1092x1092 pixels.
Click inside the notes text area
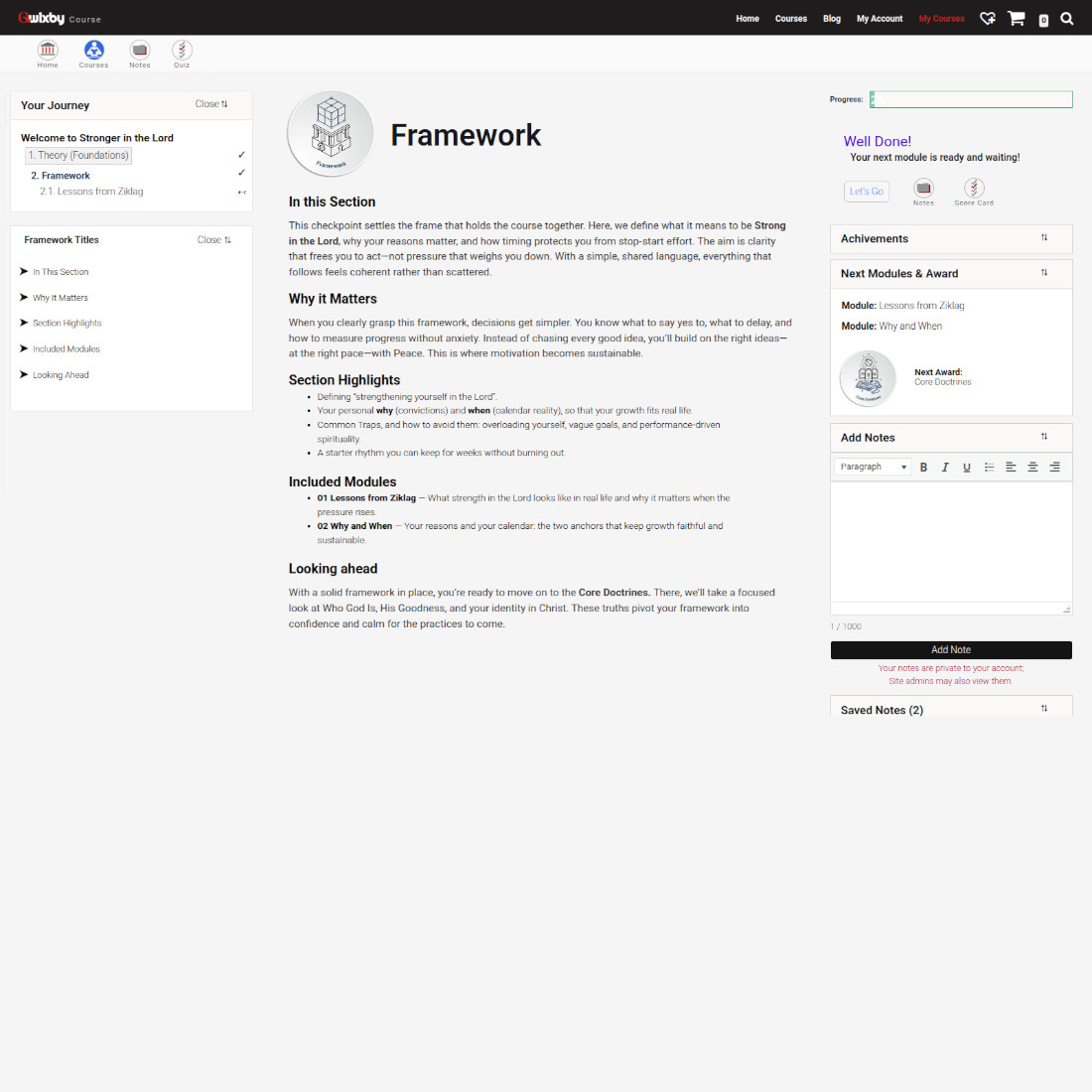[950, 541]
